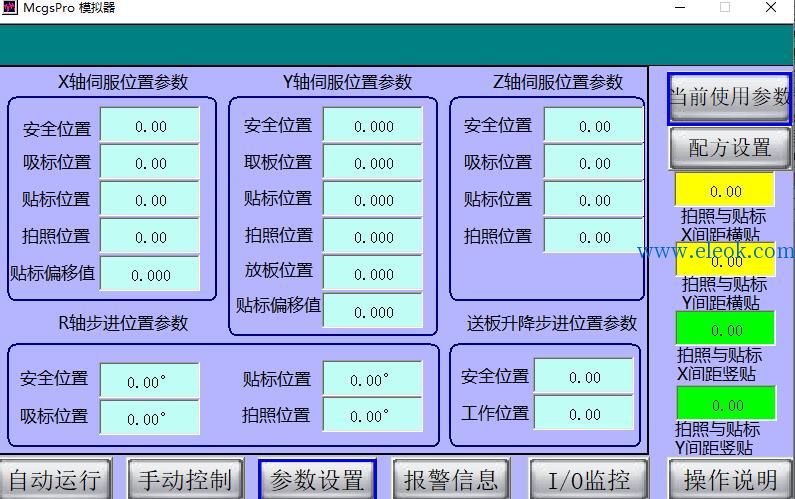Open the 自动运行 screen

(x=55, y=479)
